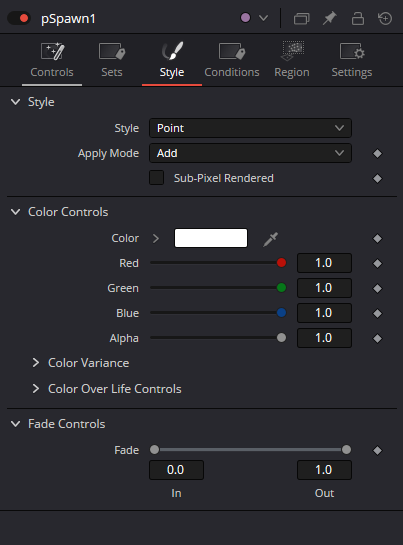
Task: Toggle the pSpawn1 node enable switch
Action: coord(19,18)
